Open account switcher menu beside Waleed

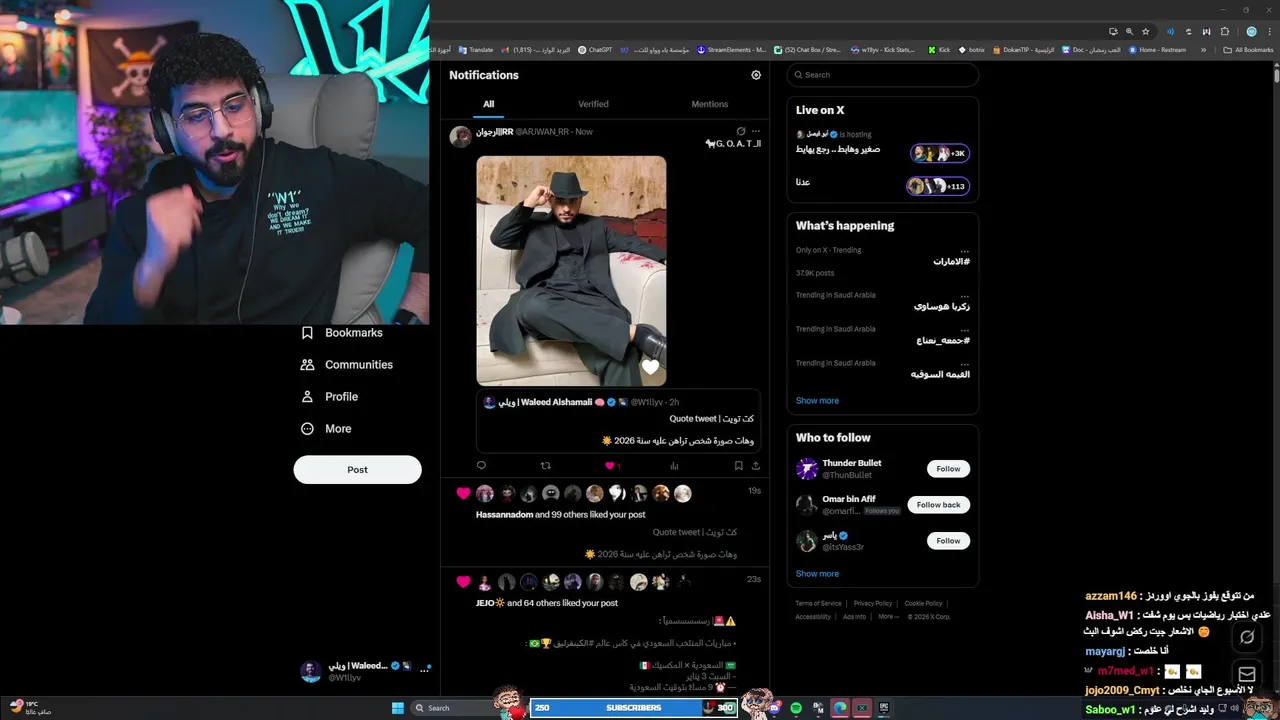click(x=424, y=671)
